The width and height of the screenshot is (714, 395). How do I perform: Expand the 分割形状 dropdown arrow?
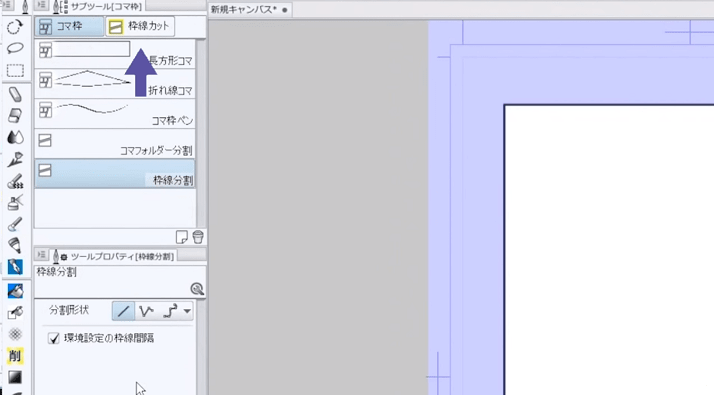tap(187, 311)
